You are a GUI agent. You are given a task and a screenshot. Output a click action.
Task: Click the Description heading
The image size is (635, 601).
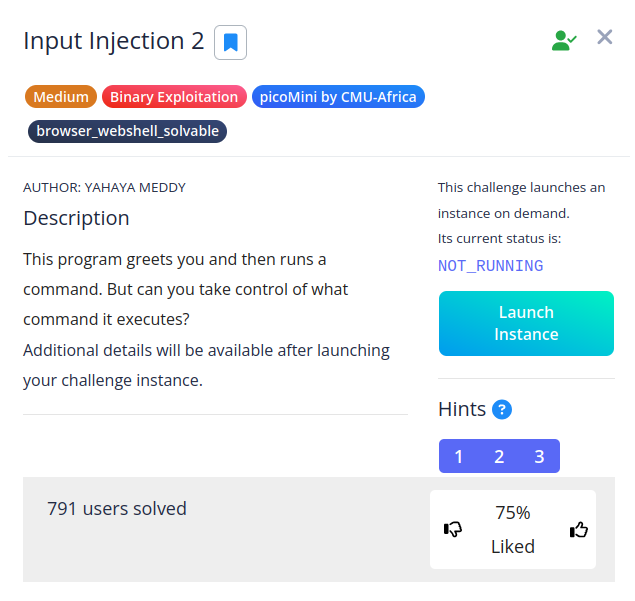click(x=76, y=218)
